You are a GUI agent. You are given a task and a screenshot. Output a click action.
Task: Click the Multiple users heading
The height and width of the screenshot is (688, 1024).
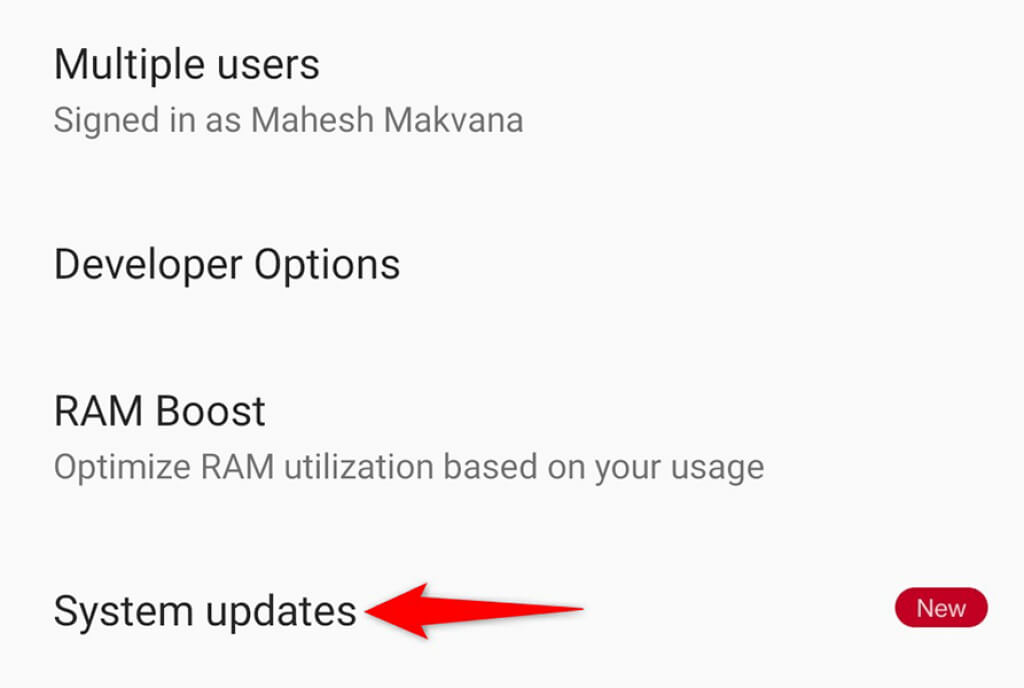187,65
